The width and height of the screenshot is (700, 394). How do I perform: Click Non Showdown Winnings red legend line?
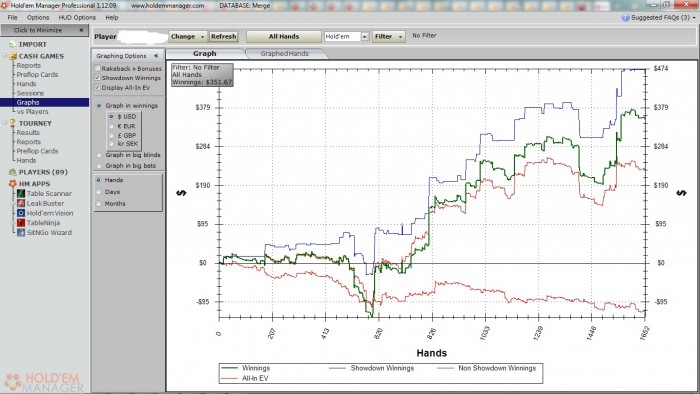pyautogui.click(x=445, y=368)
